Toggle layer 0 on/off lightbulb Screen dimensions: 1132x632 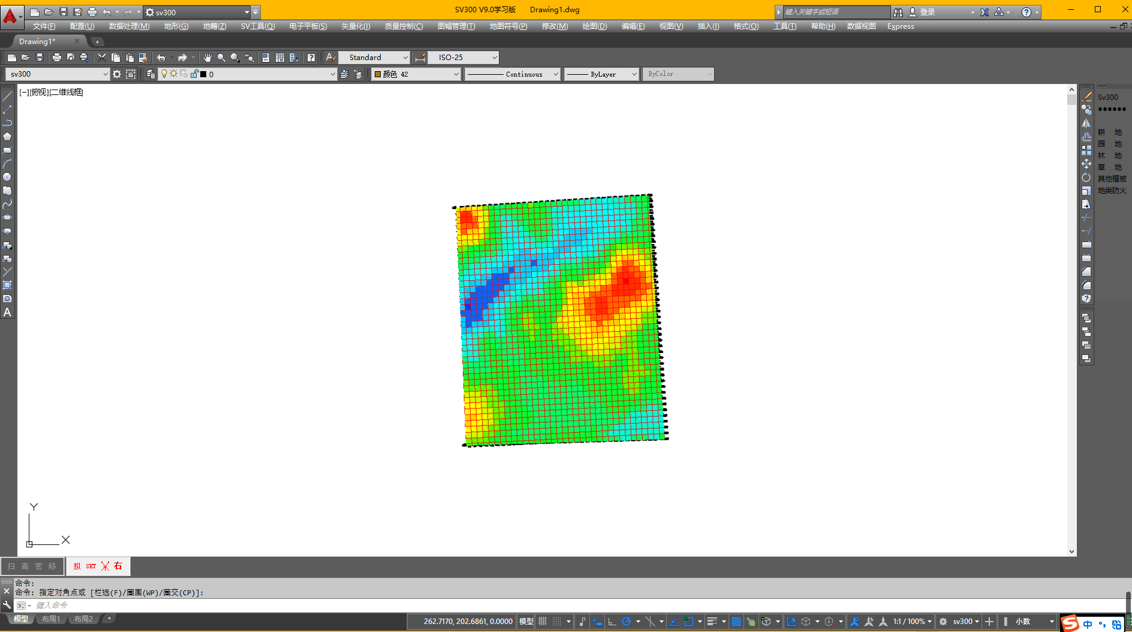click(x=164, y=74)
